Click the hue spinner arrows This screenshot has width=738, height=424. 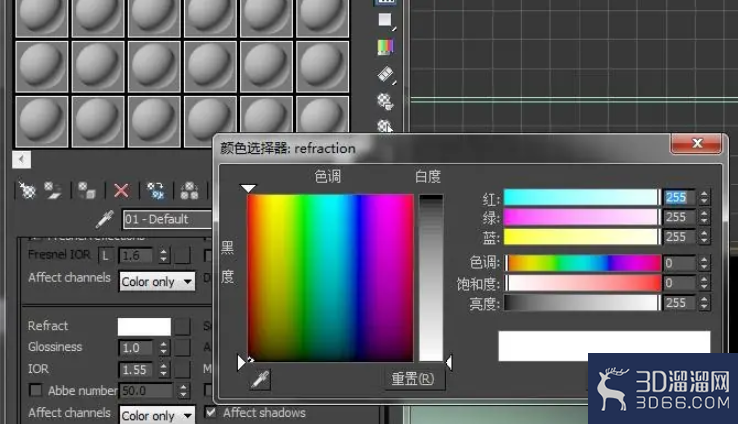coord(704,263)
